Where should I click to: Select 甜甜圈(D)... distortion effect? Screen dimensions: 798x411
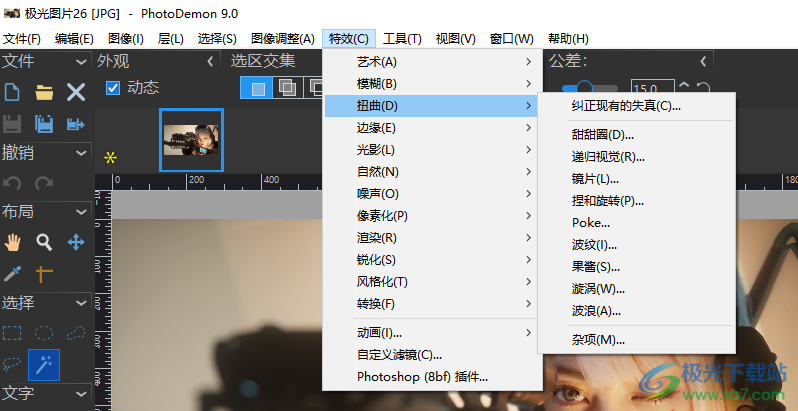(x=636, y=135)
